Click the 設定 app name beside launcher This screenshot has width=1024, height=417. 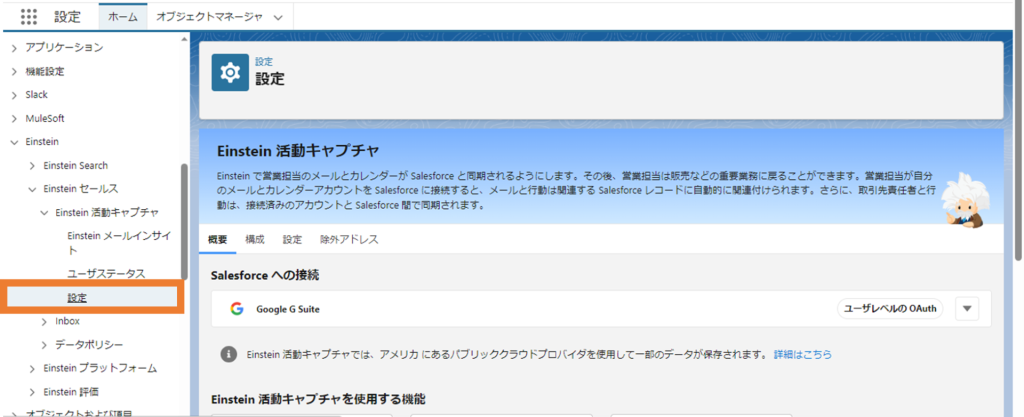point(67,18)
